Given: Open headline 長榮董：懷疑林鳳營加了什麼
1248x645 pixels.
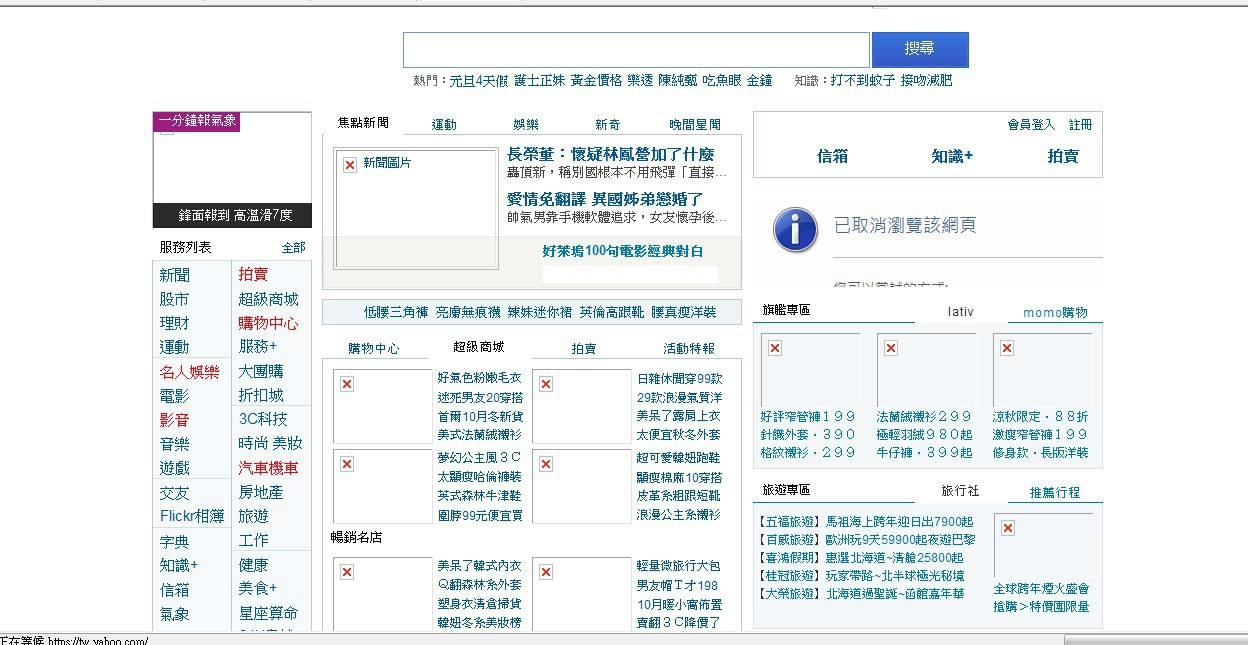Looking at the screenshot, I should 611,154.
